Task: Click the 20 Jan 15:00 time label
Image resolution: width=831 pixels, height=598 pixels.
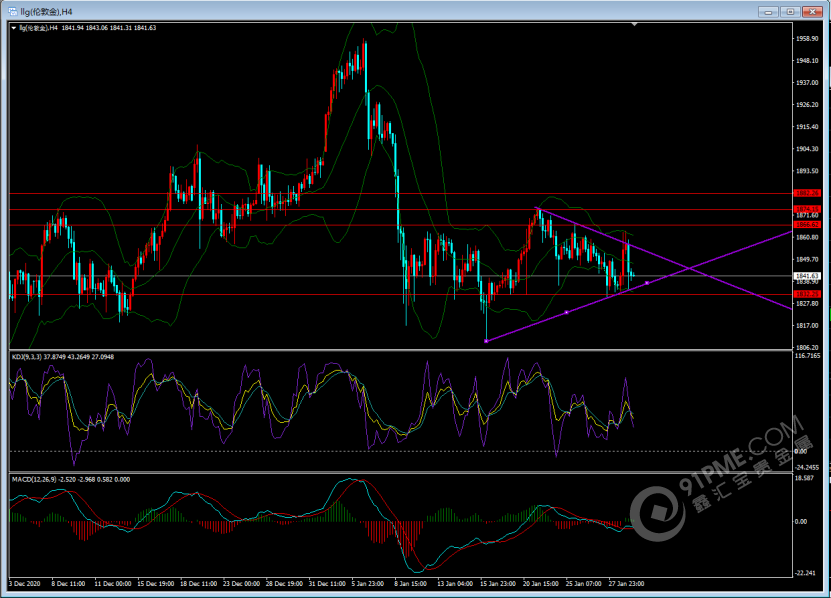Action: (541, 584)
